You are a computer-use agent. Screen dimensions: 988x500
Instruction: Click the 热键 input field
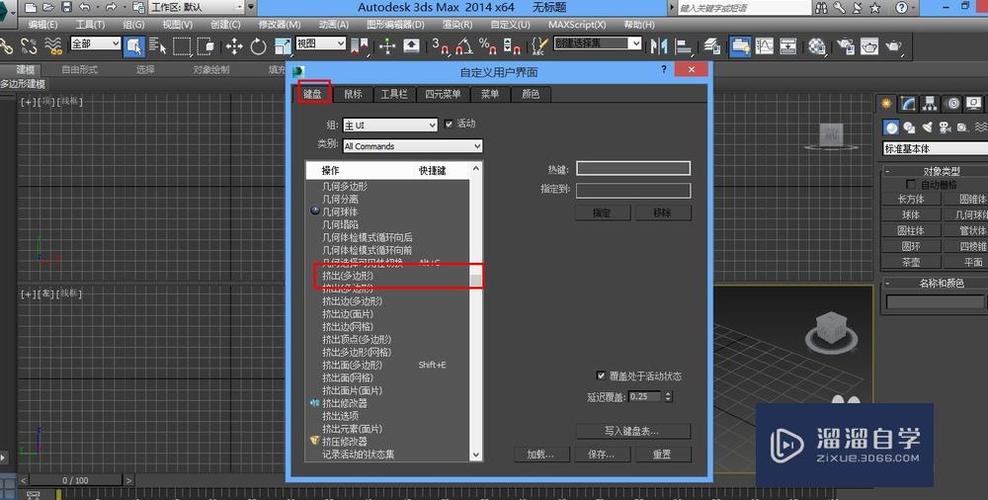coord(632,169)
